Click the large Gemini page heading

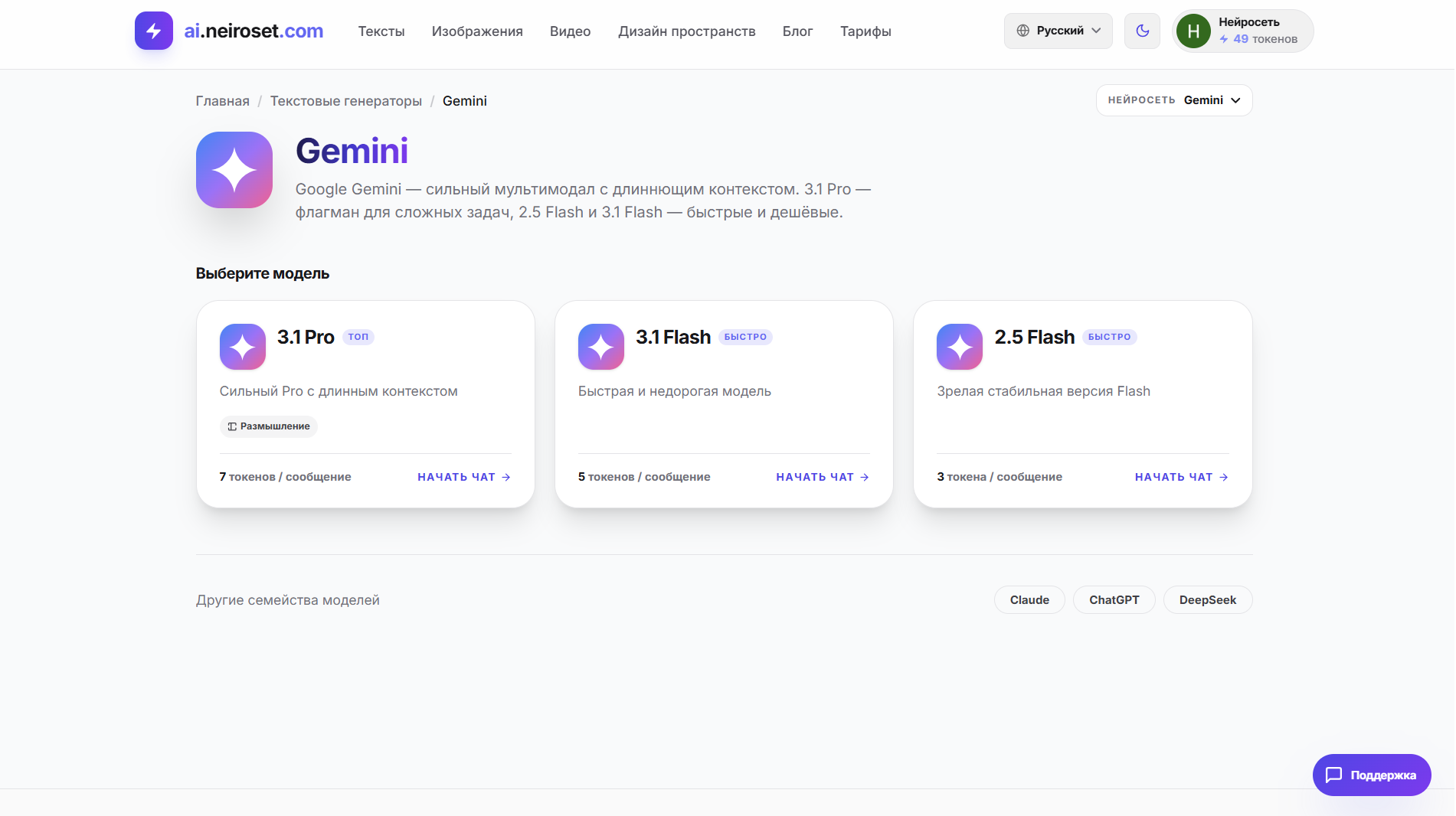tap(352, 151)
